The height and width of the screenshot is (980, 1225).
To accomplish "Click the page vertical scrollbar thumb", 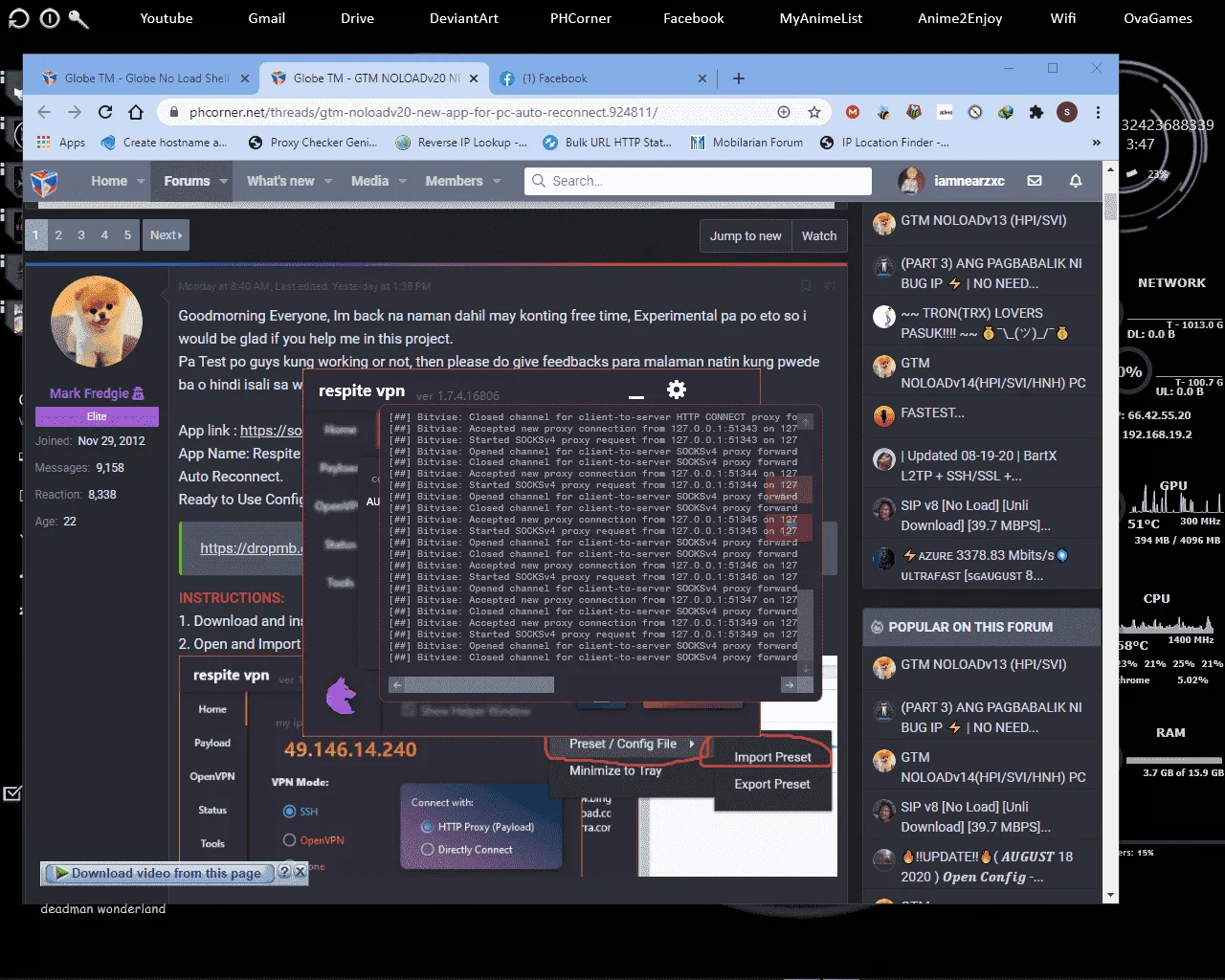I will point(1110,205).
